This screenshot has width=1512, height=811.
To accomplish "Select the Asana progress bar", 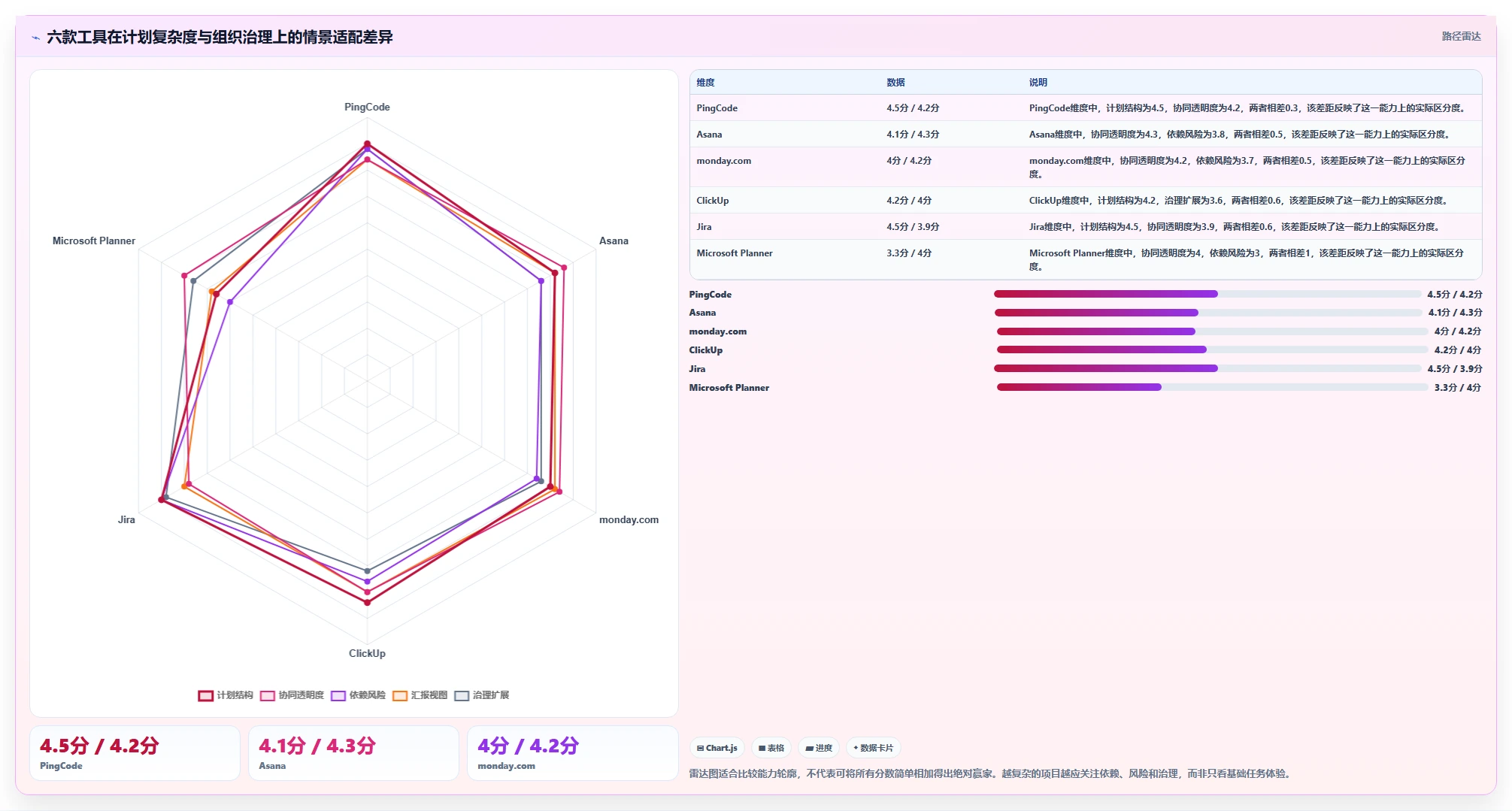I will tap(1207, 313).
